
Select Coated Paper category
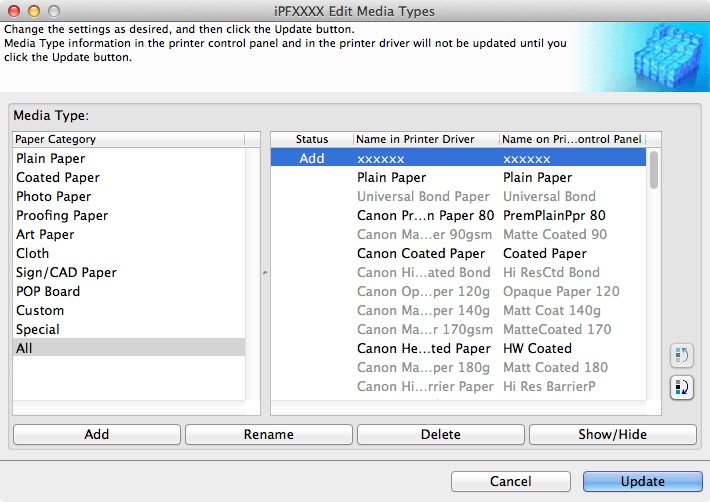tap(129, 177)
